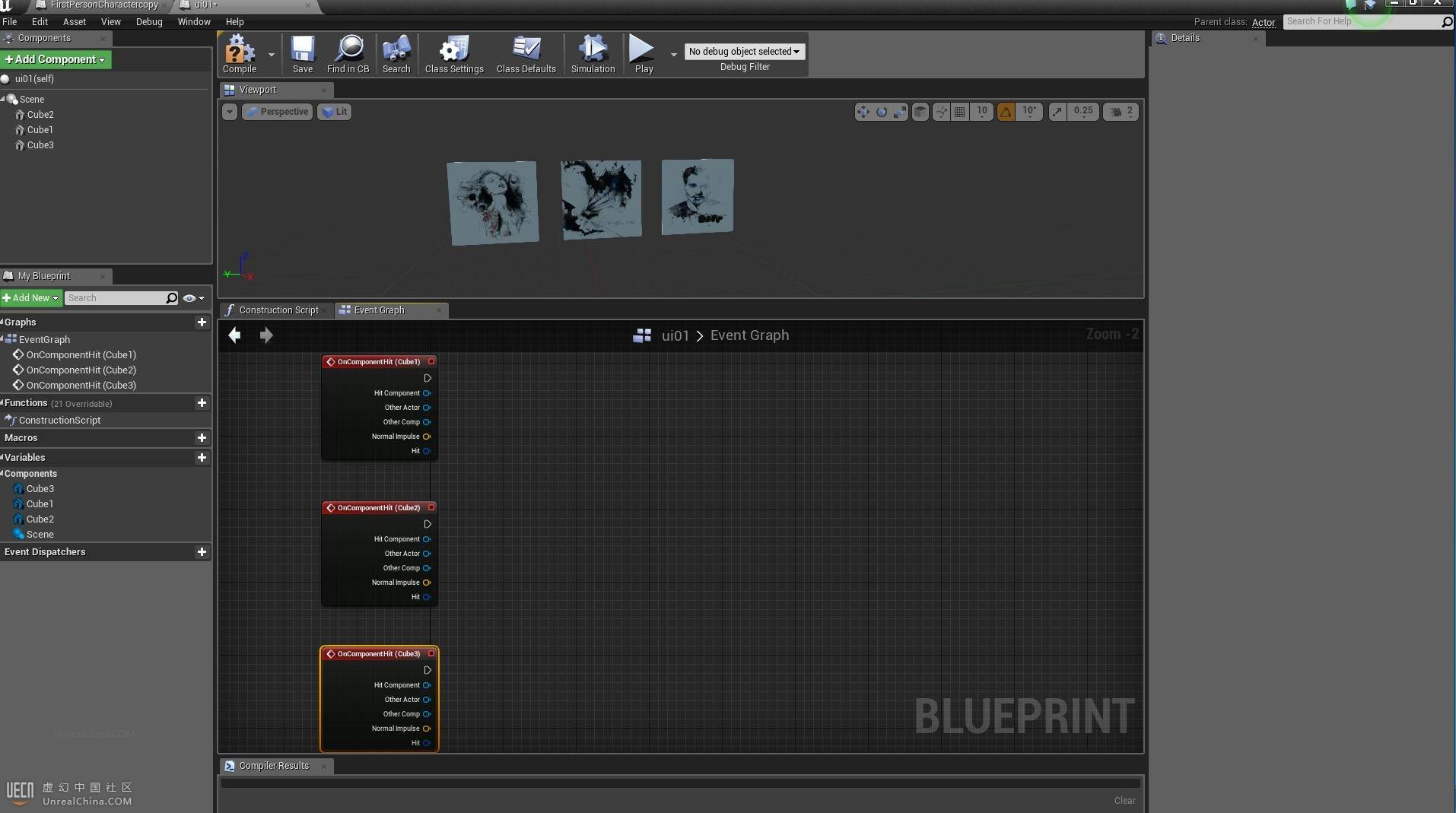Screen dimensions: 1456x813
Task: Open Play options dropdown arrow
Action: point(673,54)
